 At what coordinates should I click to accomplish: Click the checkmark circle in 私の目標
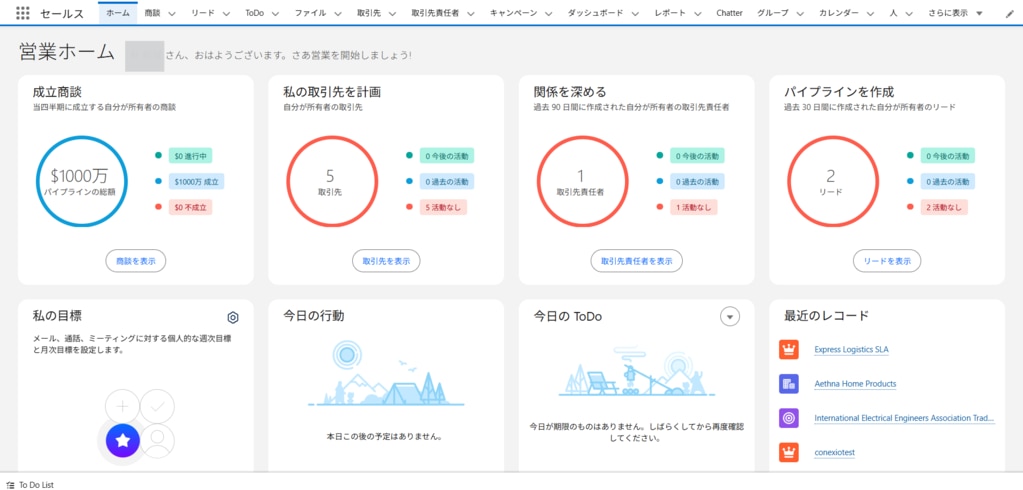click(157, 406)
